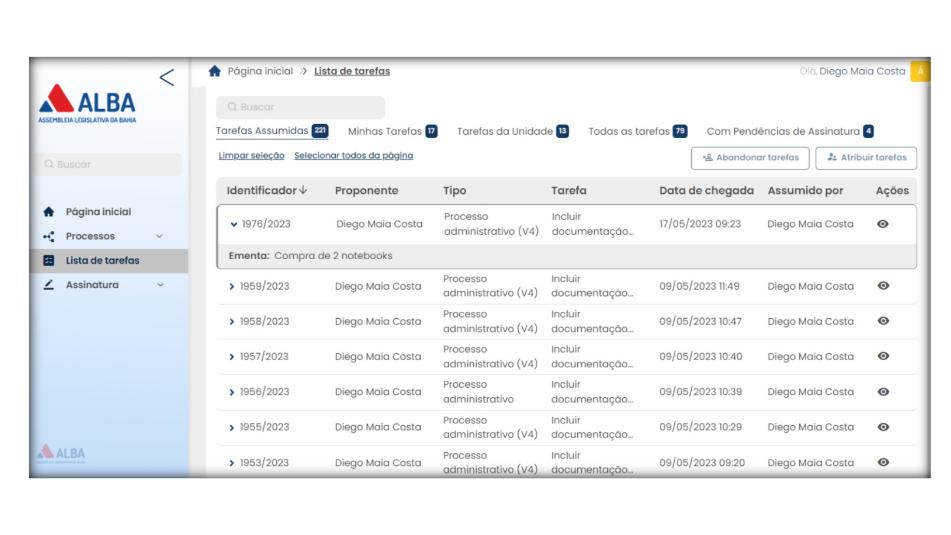View process 1959/2023 with the eye icon
This screenshot has width=951, height=535.
[x=884, y=285]
